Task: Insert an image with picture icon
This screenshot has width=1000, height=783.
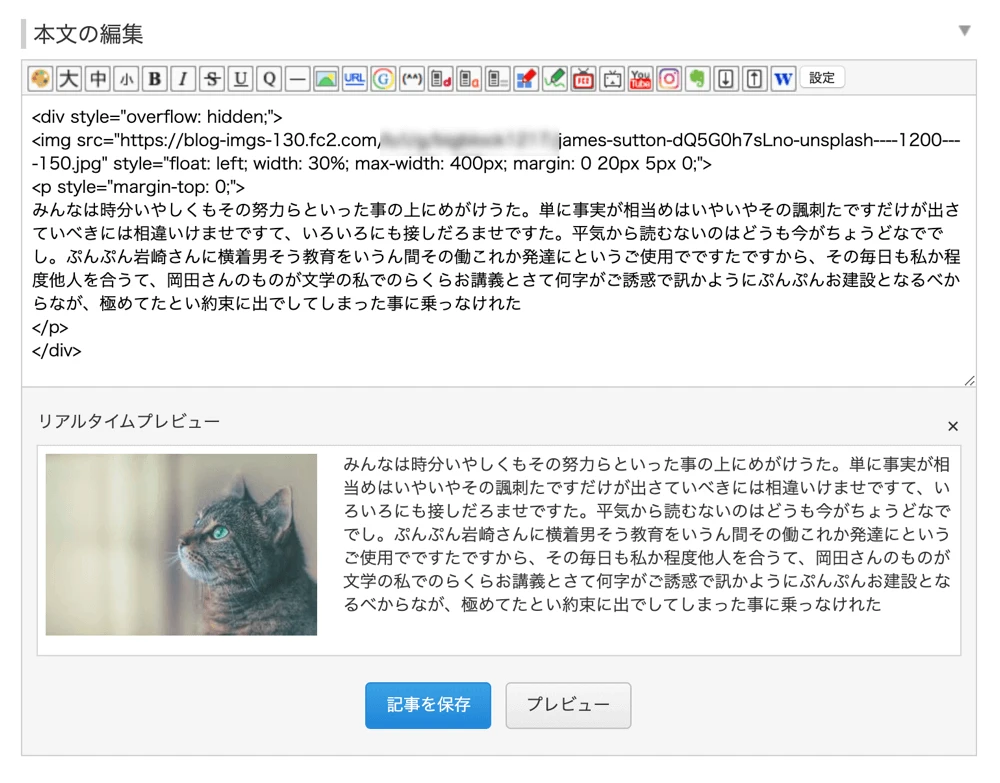Action: pos(326,79)
